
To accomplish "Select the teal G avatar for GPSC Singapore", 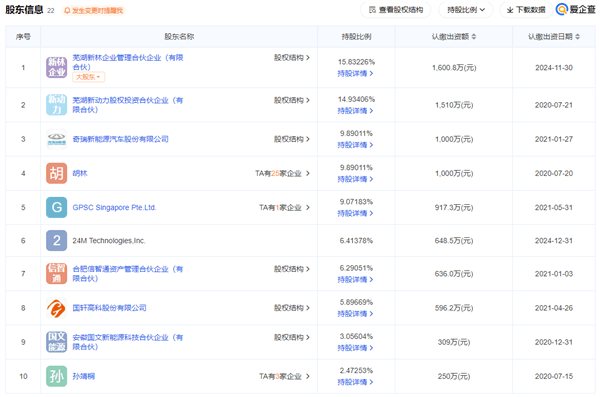I will pos(57,207).
